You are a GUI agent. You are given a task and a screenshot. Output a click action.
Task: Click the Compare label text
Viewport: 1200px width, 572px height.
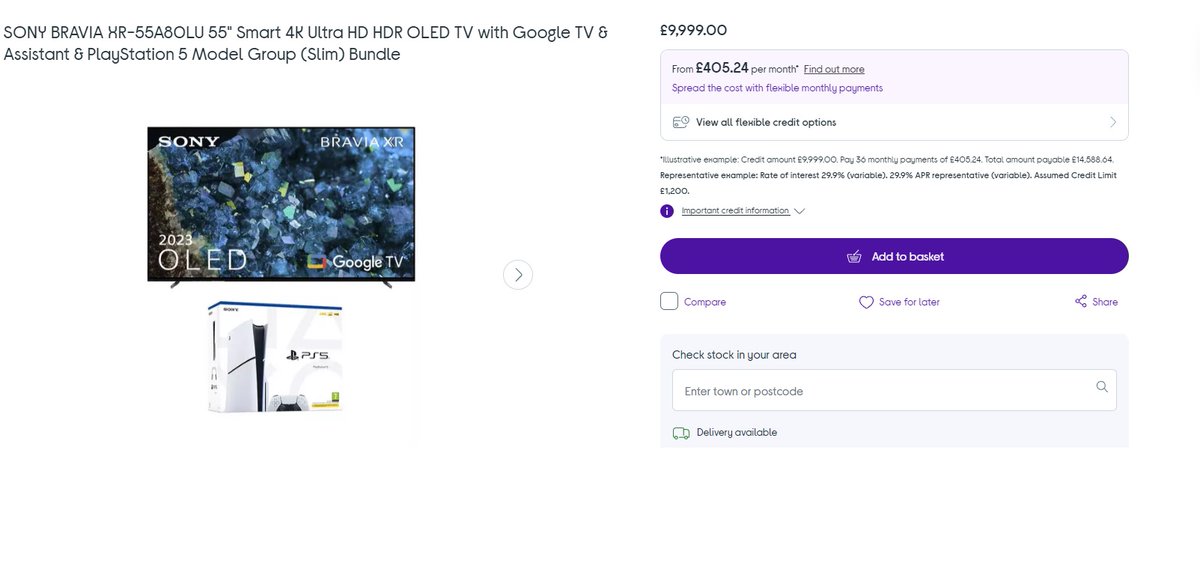(x=705, y=302)
